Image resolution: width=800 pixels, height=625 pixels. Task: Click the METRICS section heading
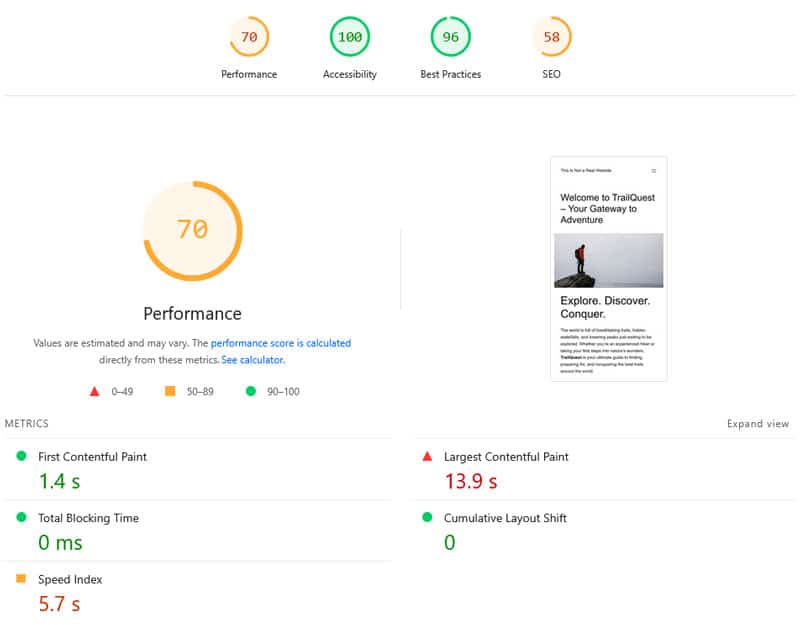point(27,423)
